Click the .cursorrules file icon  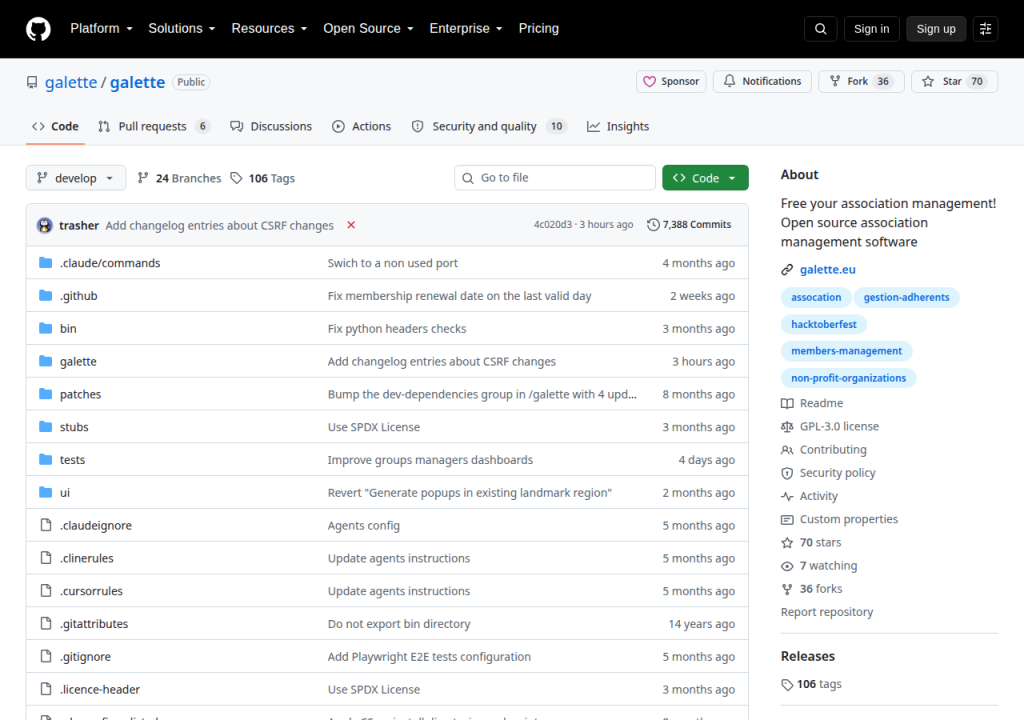point(46,590)
